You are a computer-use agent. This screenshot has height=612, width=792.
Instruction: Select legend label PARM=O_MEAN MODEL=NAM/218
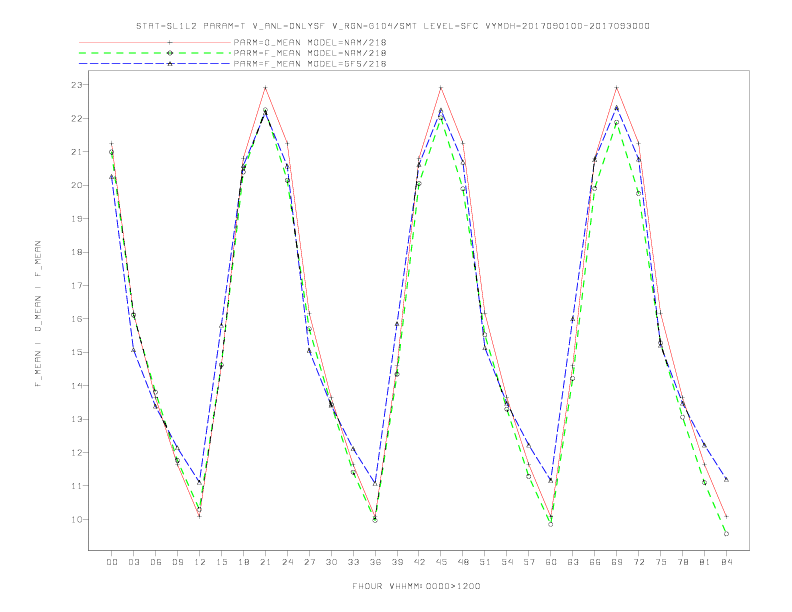pyautogui.click(x=310, y=42)
